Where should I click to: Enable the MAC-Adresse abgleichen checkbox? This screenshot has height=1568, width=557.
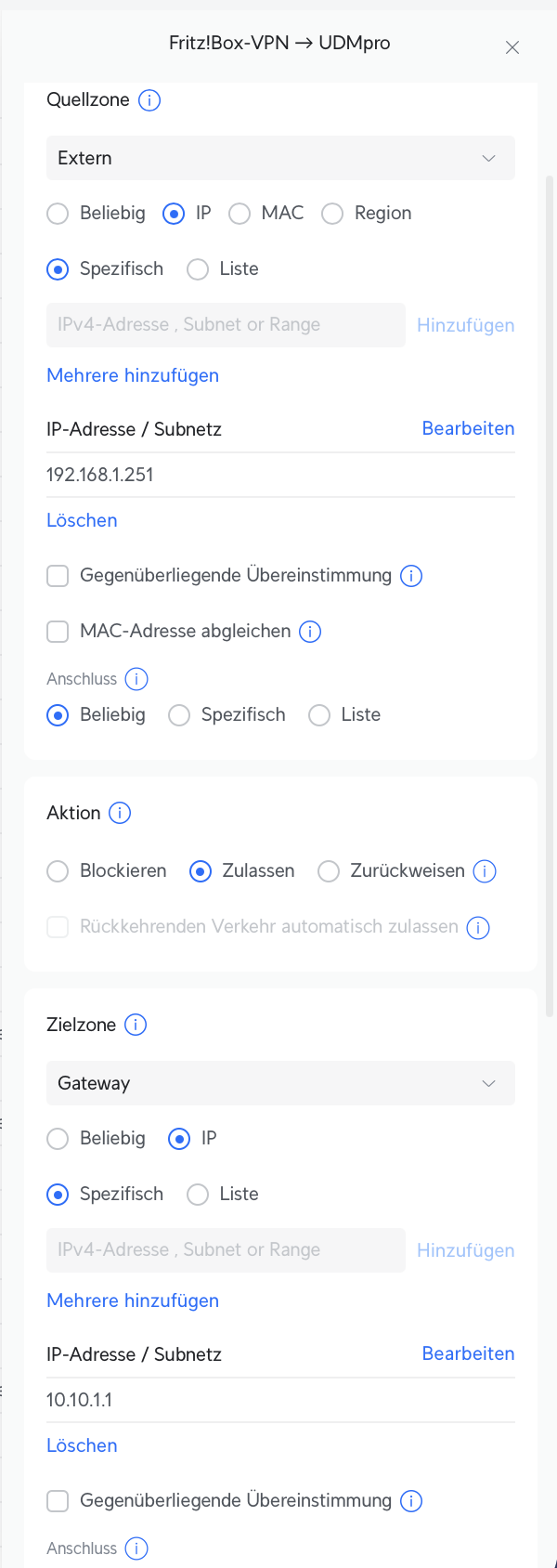[58, 632]
